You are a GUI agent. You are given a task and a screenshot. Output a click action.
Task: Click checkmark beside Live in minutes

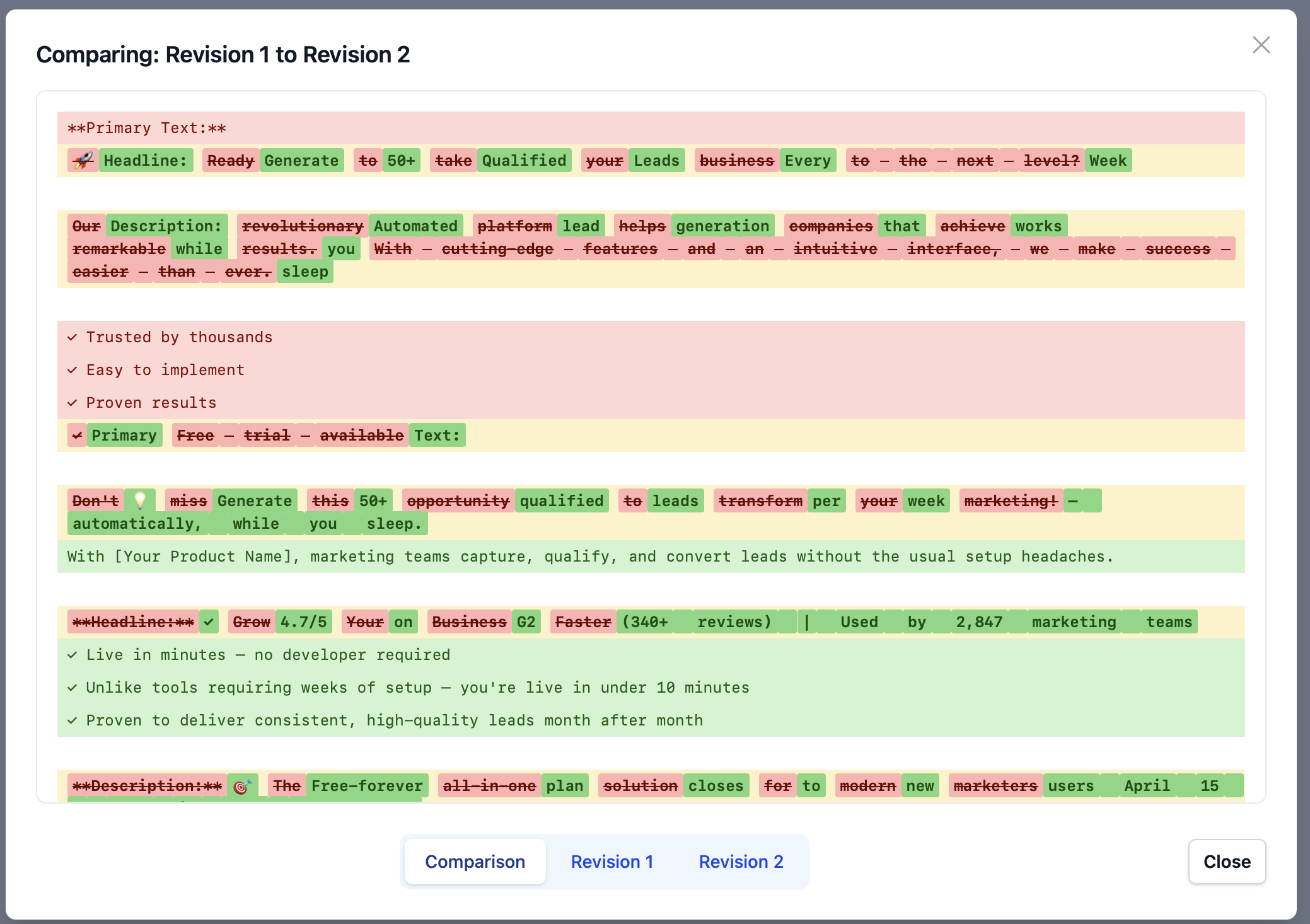click(72, 655)
